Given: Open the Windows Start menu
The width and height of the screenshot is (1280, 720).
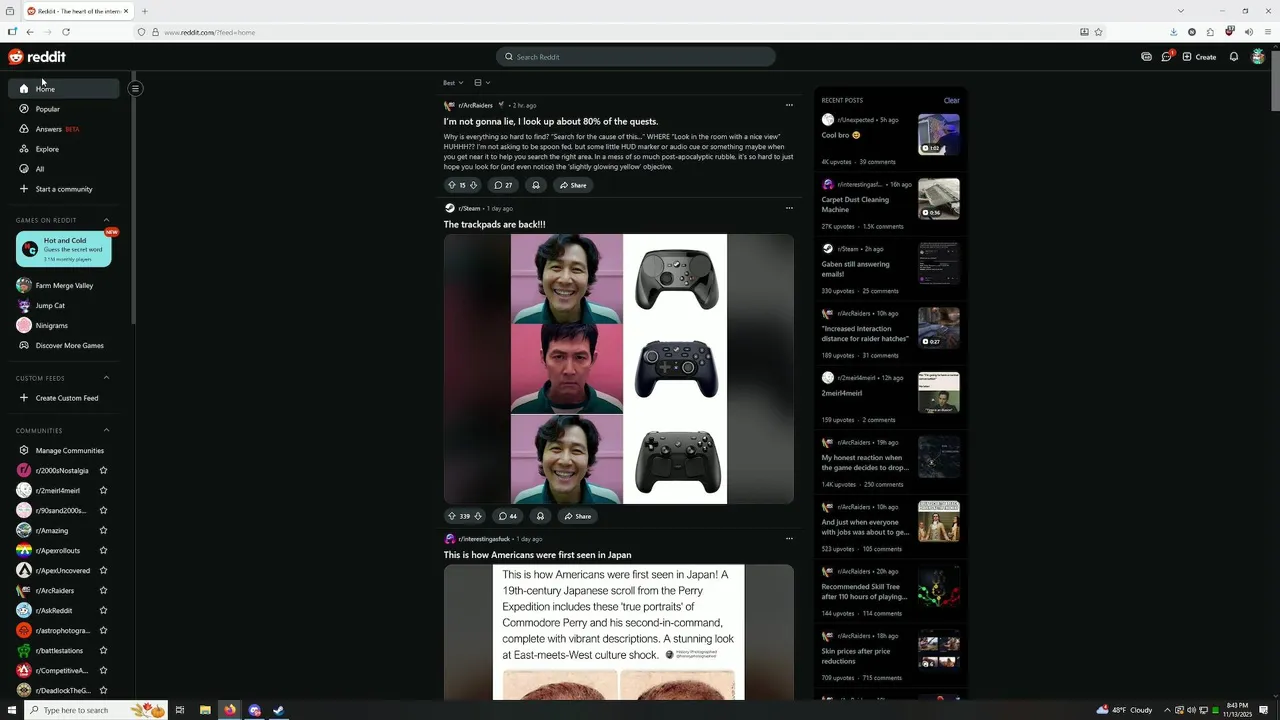Looking at the screenshot, I should [10, 710].
